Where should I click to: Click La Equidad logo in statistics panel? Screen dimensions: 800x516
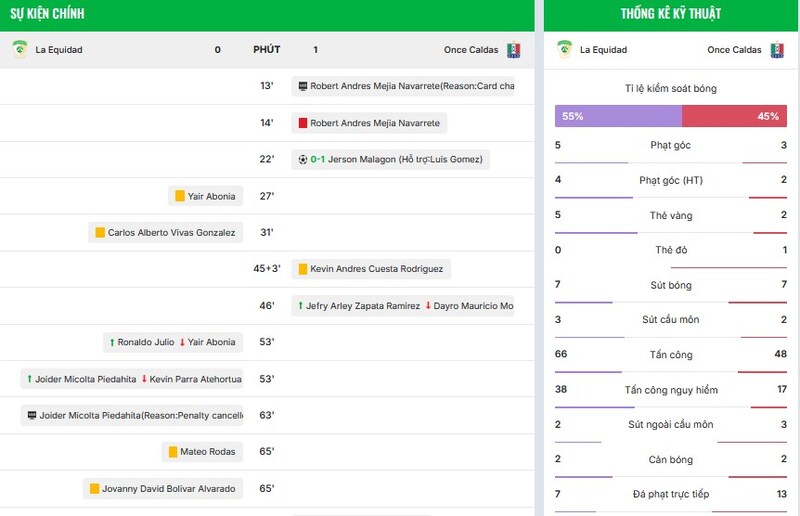click(565, 49)
